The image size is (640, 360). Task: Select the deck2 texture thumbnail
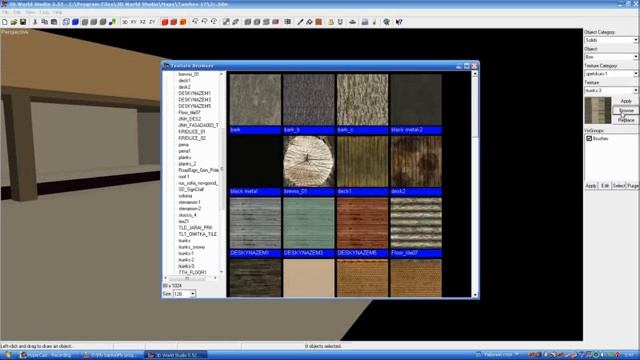(416, 162)
